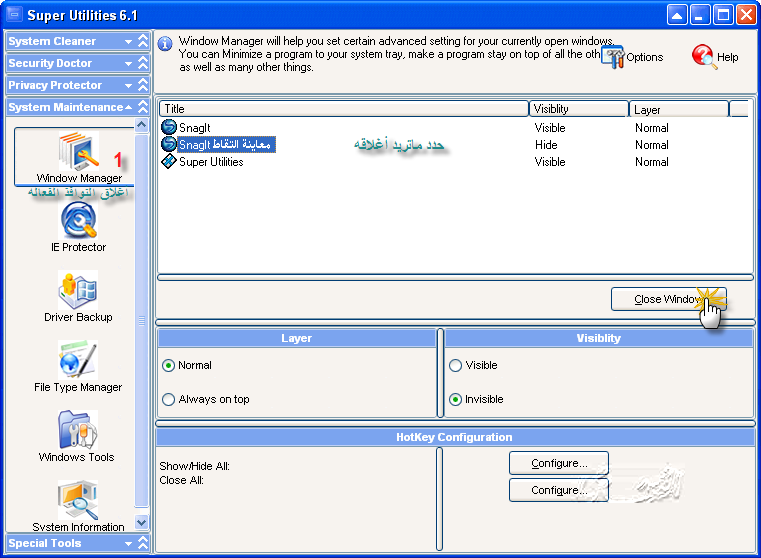
Task: Click Normal layer cell of first SnagIt row
Action: (x=652, y=128)
